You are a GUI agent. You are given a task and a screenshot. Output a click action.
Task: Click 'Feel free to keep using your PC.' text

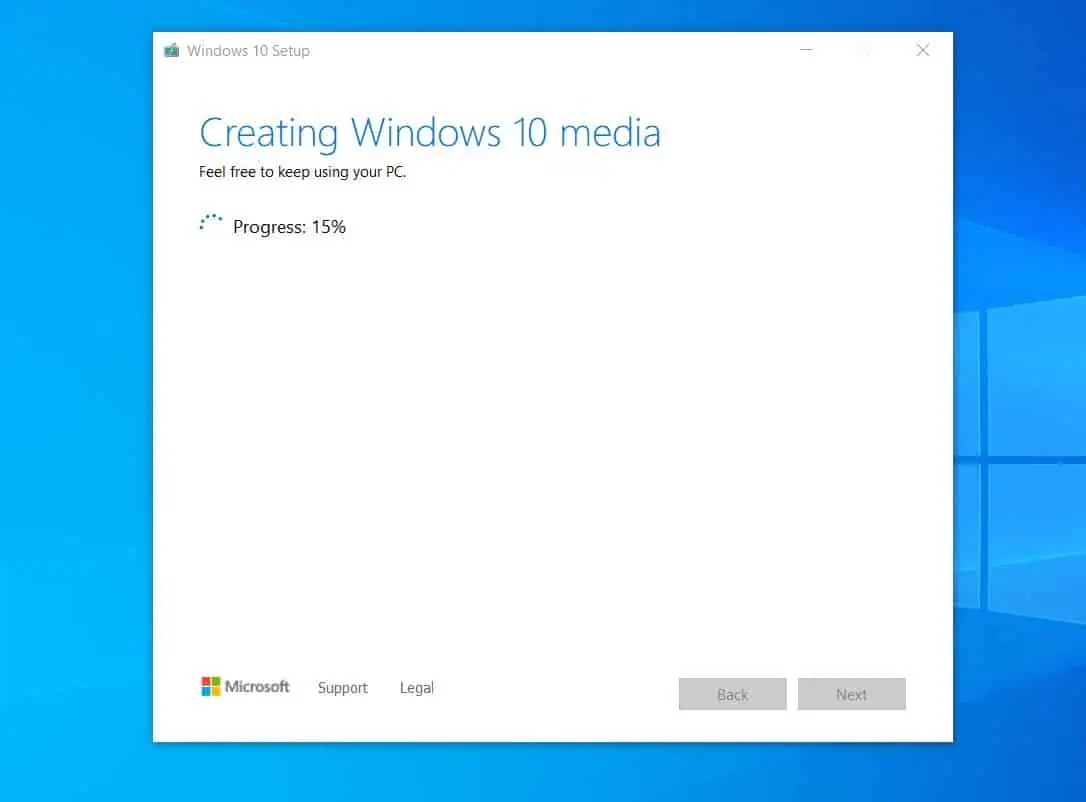pos(302,172)
